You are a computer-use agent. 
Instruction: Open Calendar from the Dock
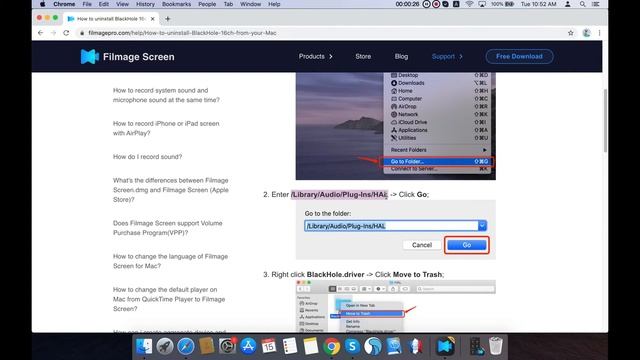coord(269,346)
